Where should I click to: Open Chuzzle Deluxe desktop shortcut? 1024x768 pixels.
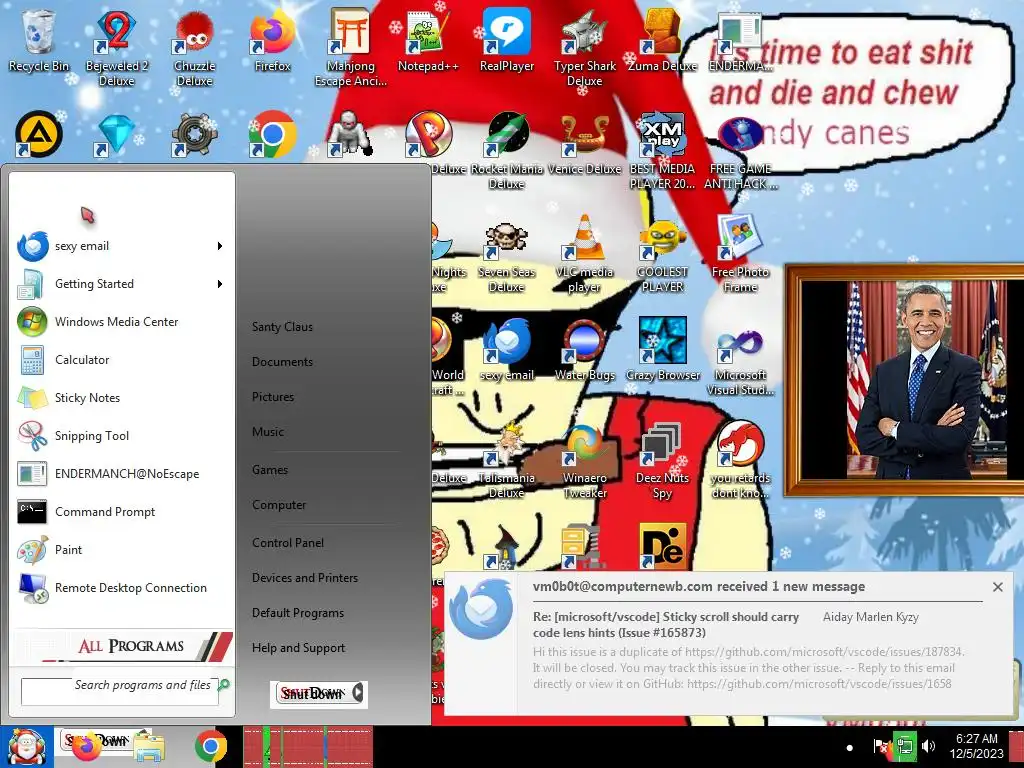[194, 47]
